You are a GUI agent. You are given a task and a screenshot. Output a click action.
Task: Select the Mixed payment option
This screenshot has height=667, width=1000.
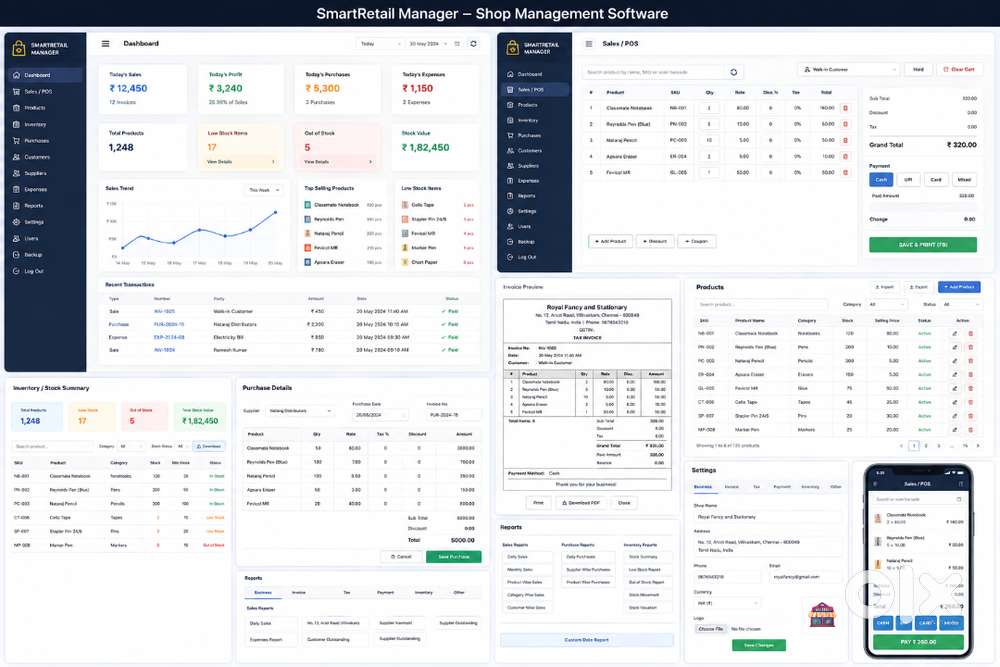pyautogui.click(x=964, y=180)
